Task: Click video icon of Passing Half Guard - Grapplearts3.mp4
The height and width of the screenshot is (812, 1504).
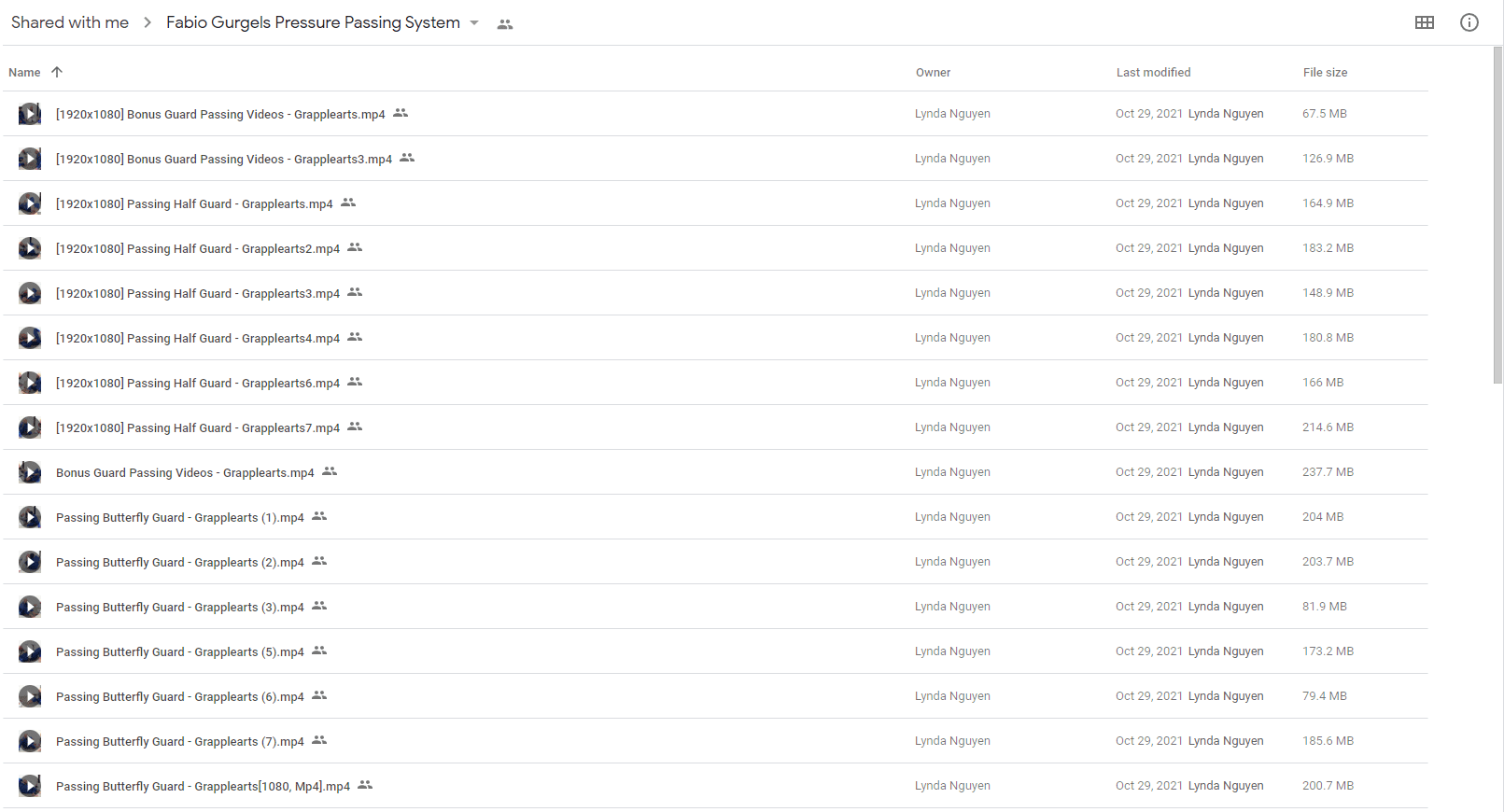Action: pos(30,293)
